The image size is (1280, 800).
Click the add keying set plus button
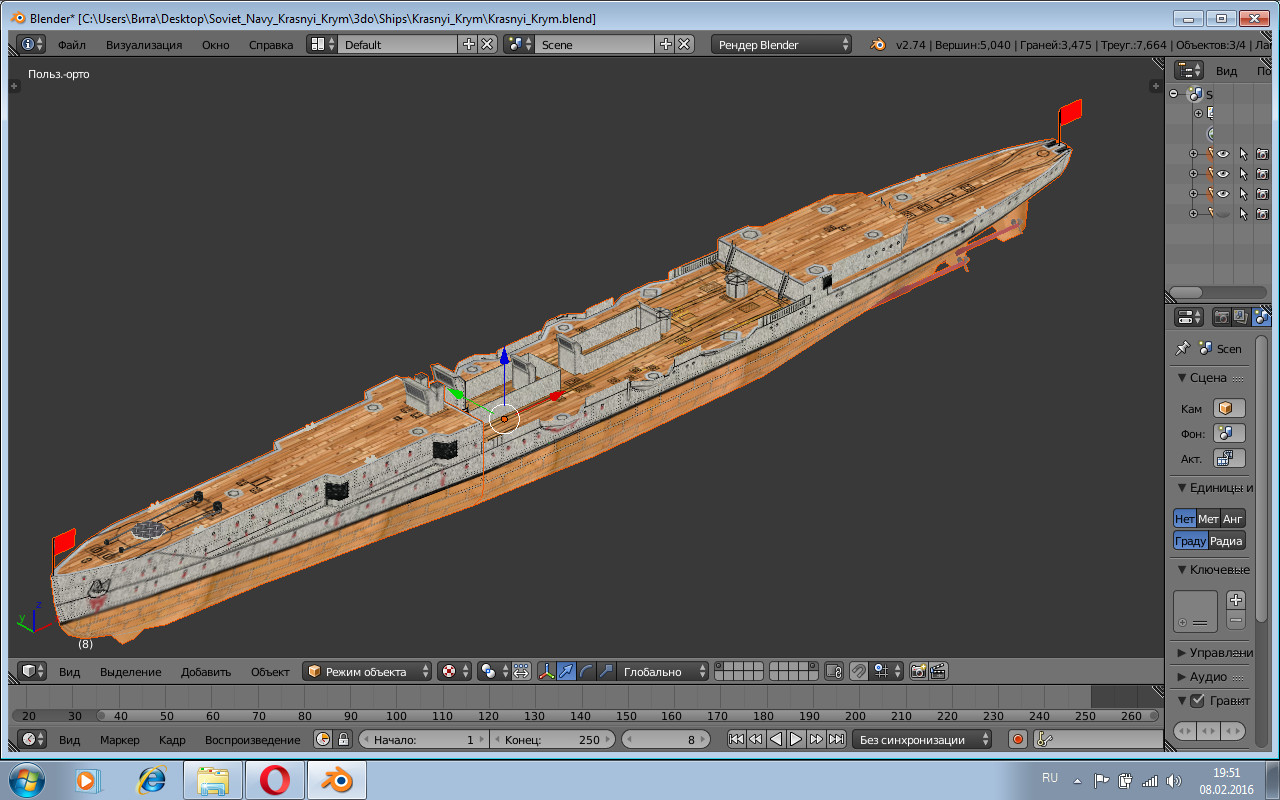pyautogui.click(x=1236, y=600)
